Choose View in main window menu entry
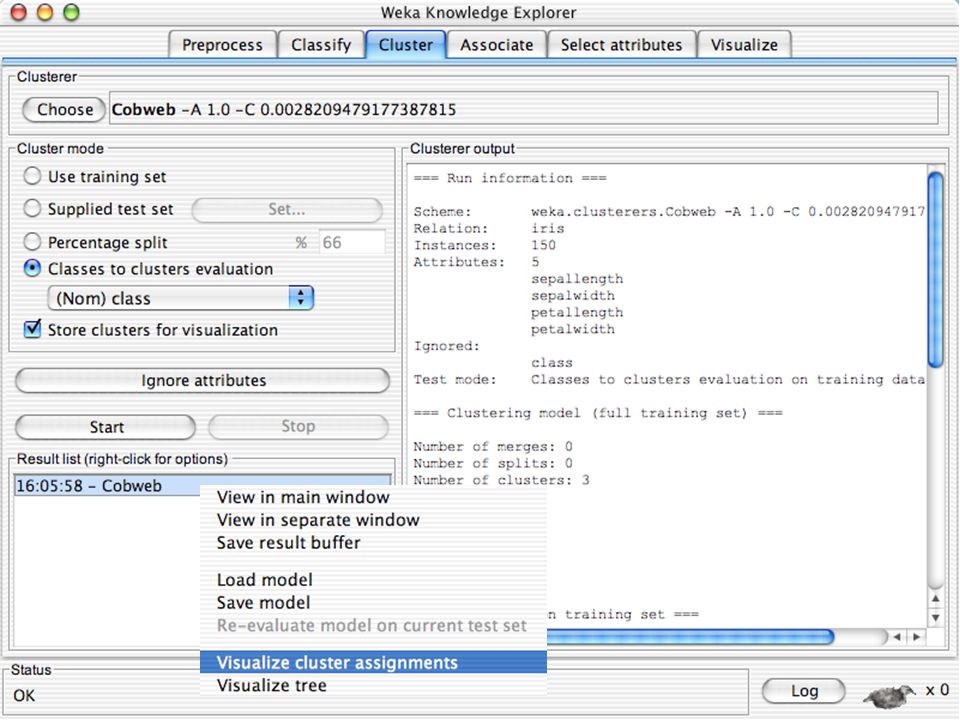This screenshot has height=720, width=960. click(373, 497)
